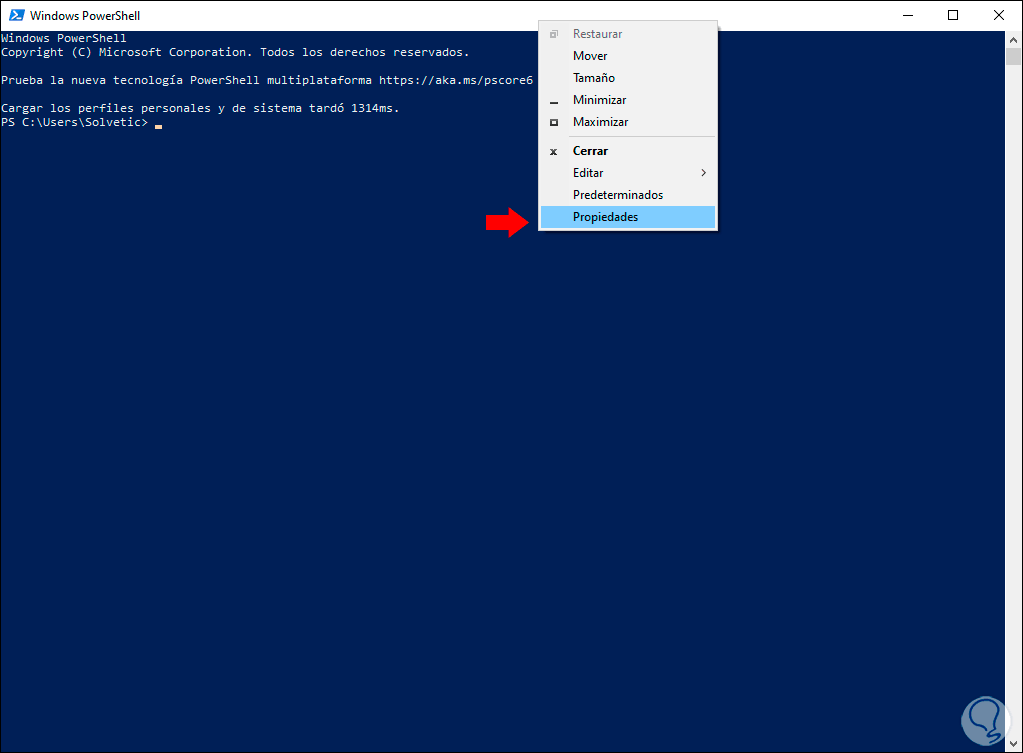
Task: Choose Predeterminados in the context menu
Action: [x=628, y=194]
